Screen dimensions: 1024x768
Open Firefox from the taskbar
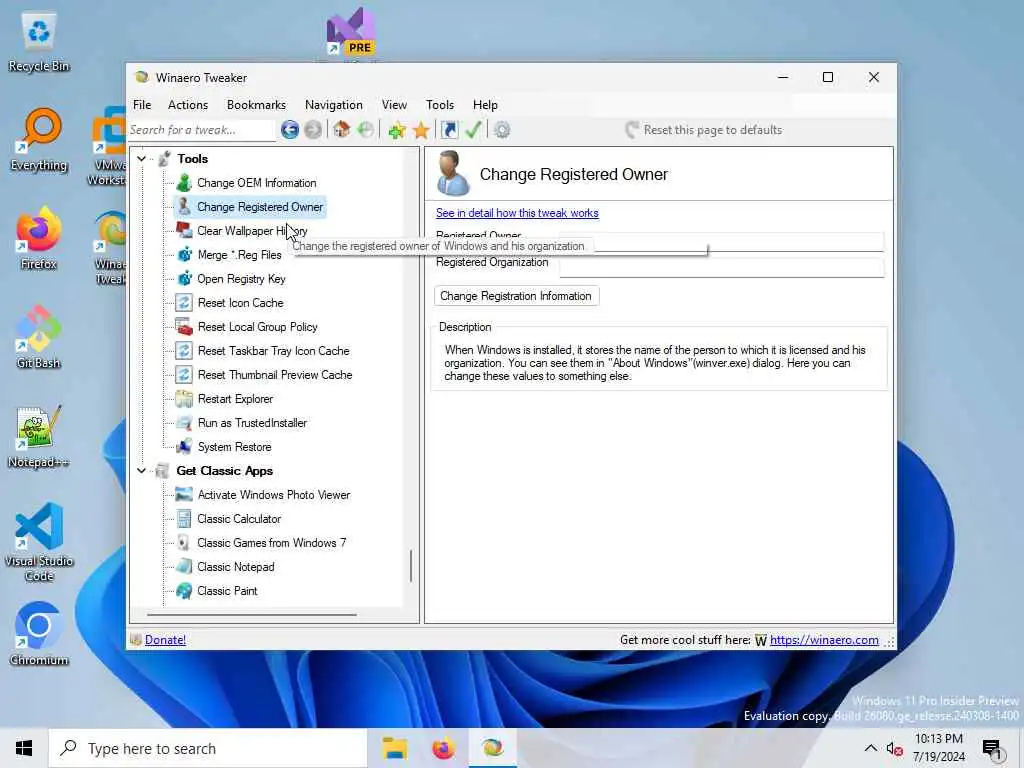[x=443, y=748]
